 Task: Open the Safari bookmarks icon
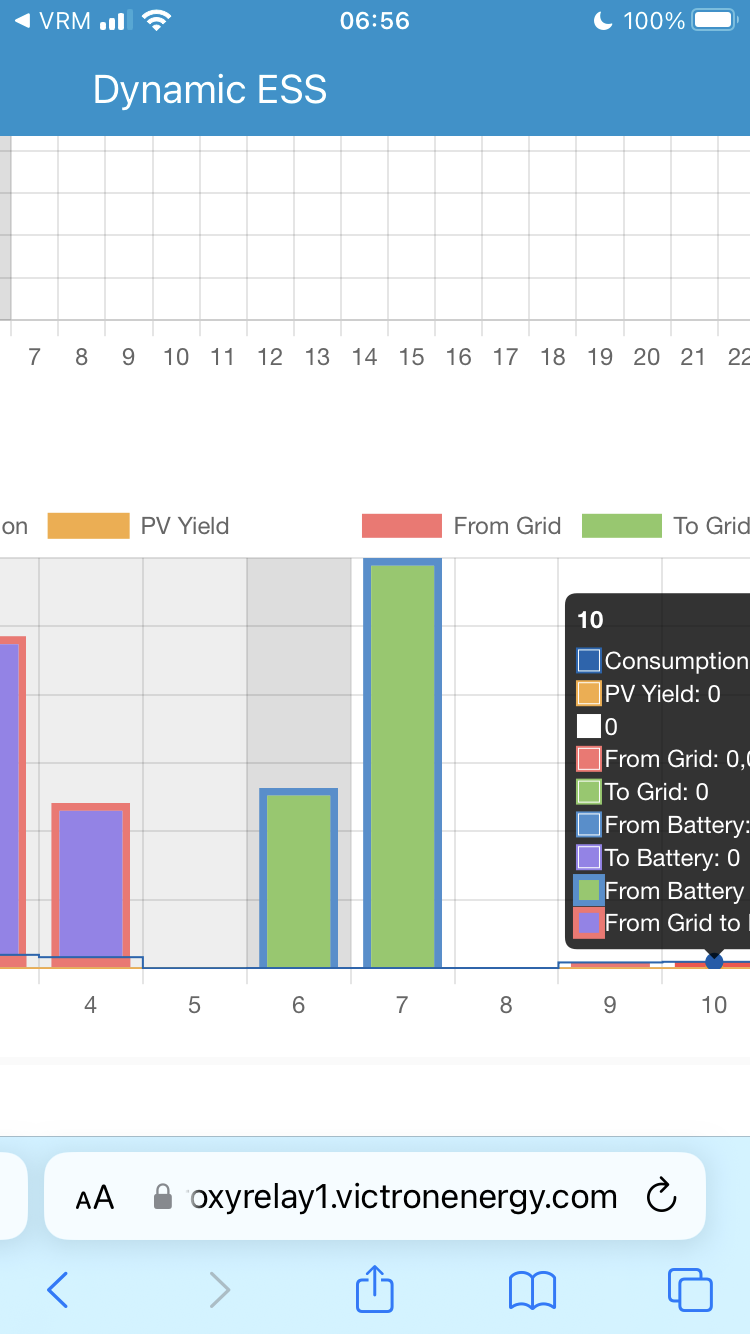click(x=532, y=1290)
